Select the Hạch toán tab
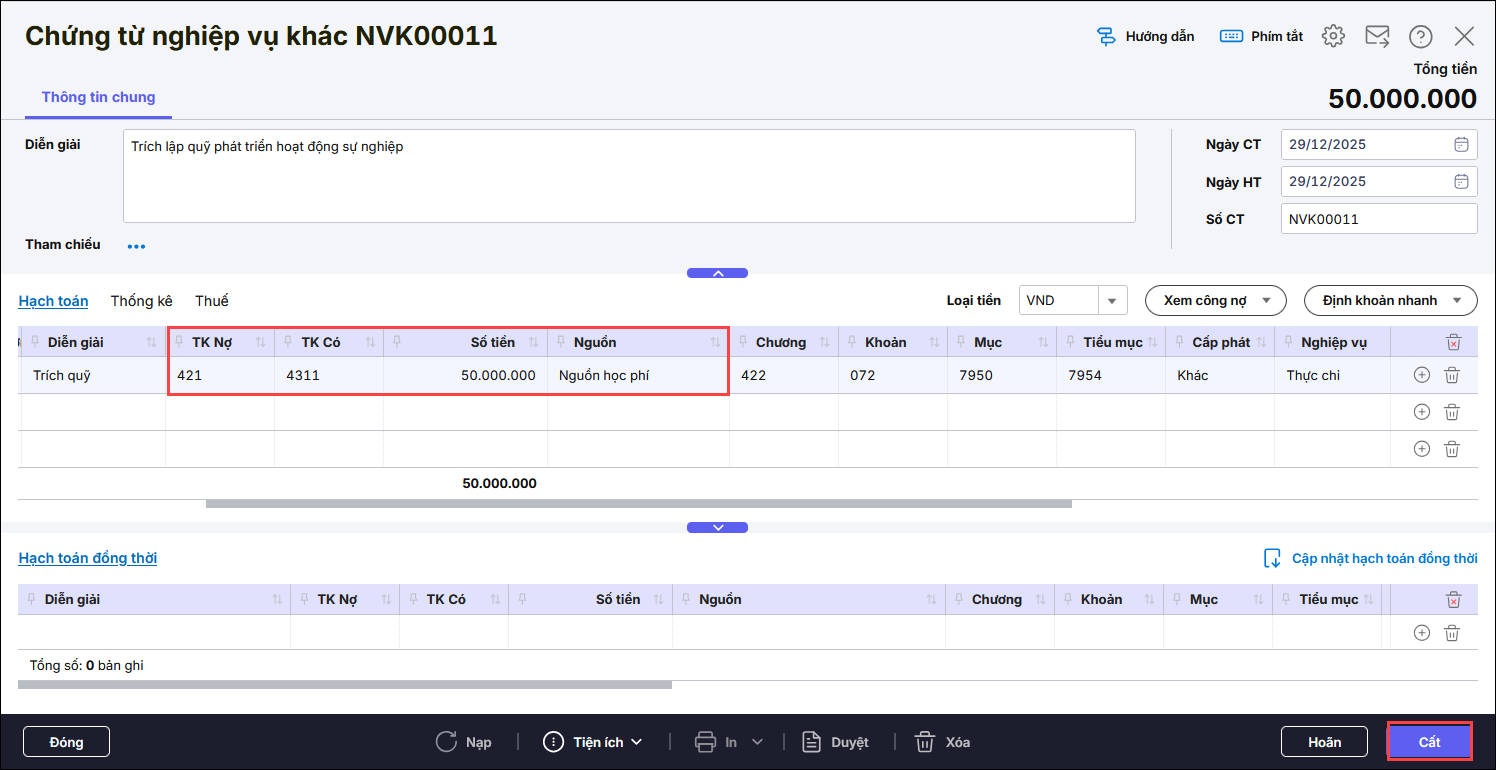 pyautogui.click(x=53, y=301)
